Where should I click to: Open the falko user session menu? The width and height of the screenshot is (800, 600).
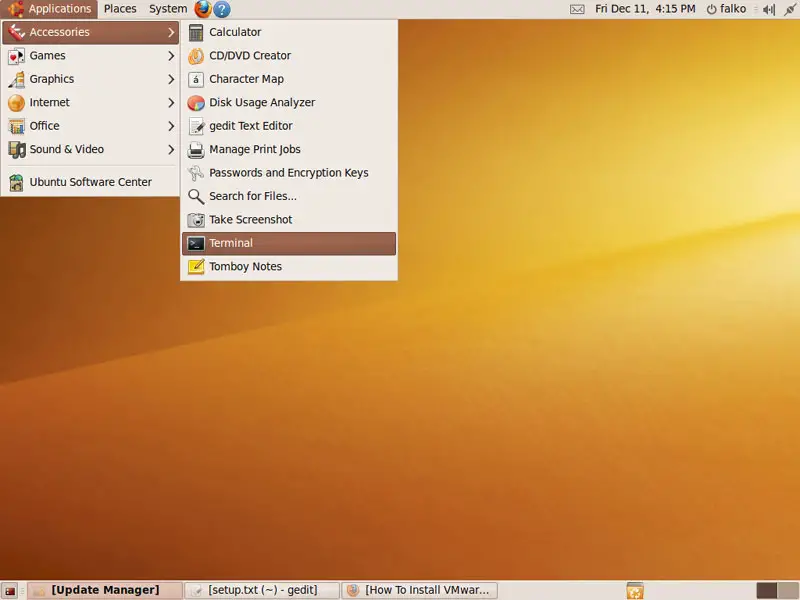tap(726, 9)
